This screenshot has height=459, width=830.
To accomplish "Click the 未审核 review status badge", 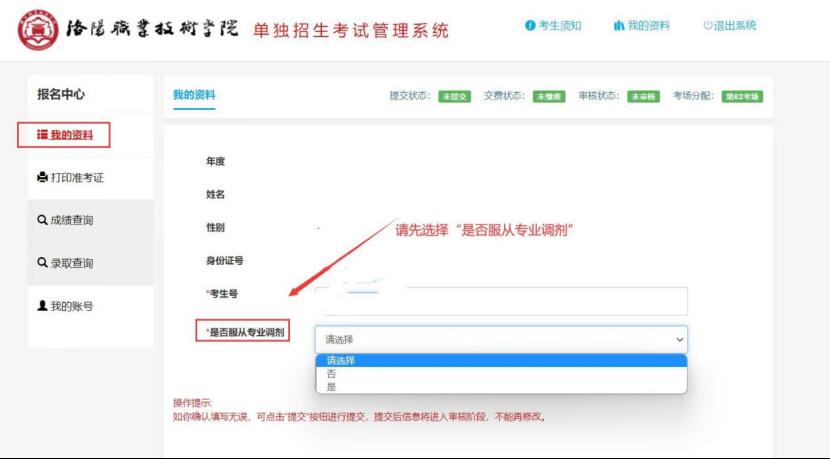I will coord(643,97).
